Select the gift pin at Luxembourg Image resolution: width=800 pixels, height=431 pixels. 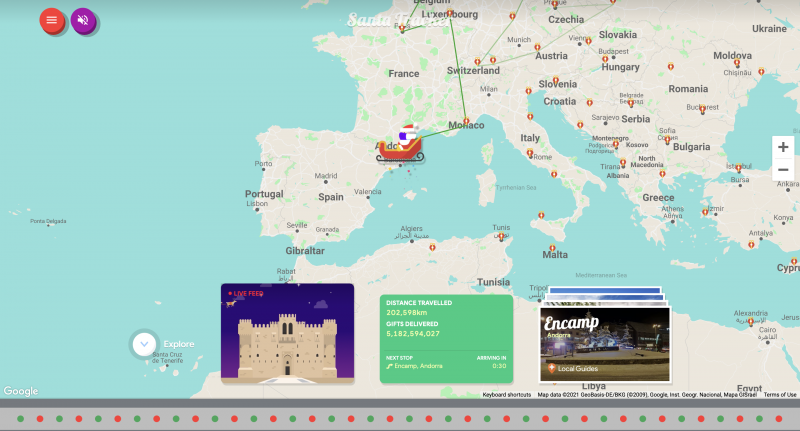pos(449,13)
